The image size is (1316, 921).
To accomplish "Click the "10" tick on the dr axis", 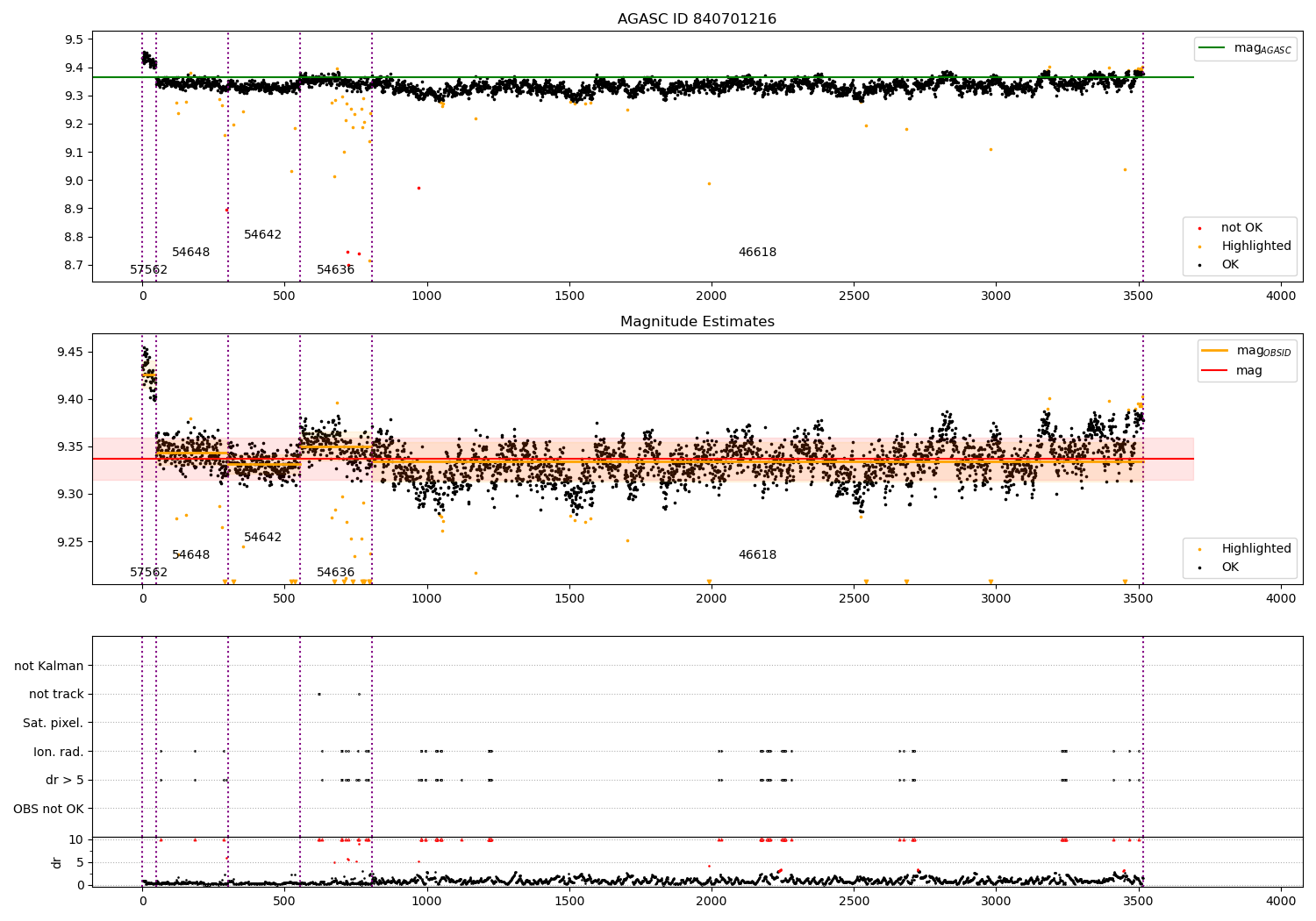I will (76, 839).
